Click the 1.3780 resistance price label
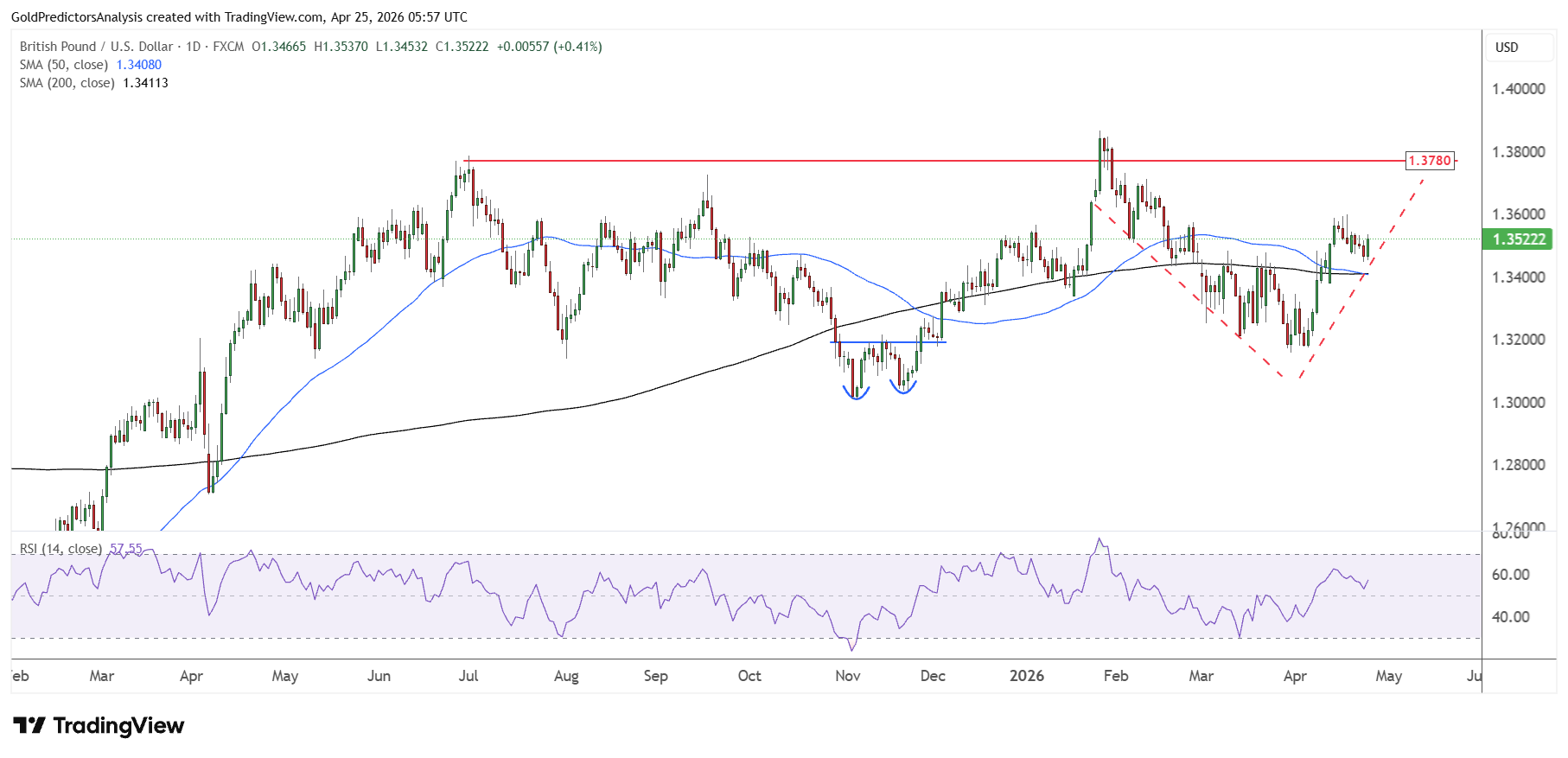 [1430, 161]
